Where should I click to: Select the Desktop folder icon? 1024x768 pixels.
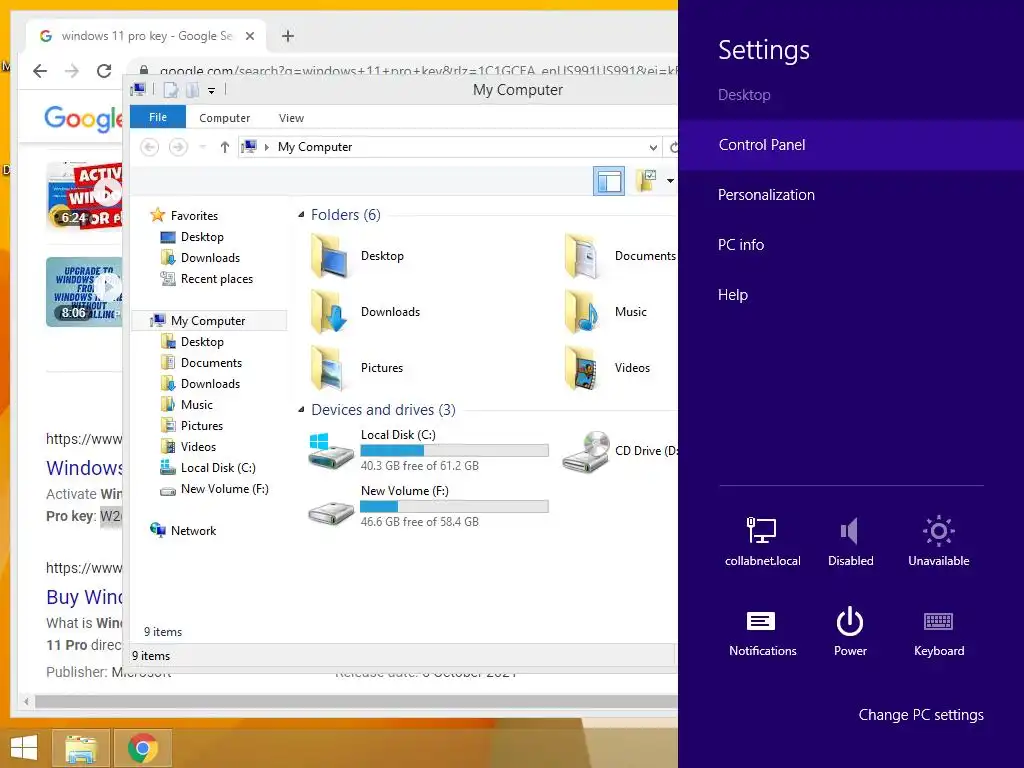(x=329, y=256)
